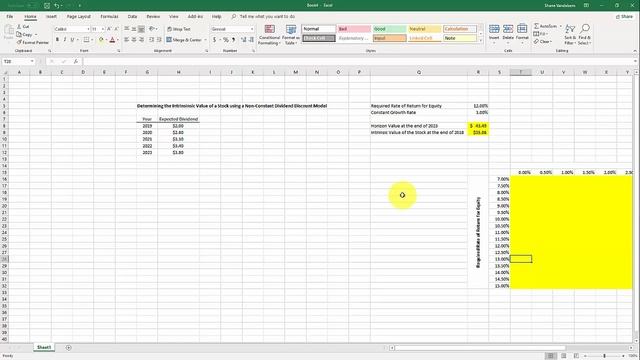Image resolution: width=640 pixels, height=360 pixels.
Task: Open the File menu
Action: coord(10,16)
